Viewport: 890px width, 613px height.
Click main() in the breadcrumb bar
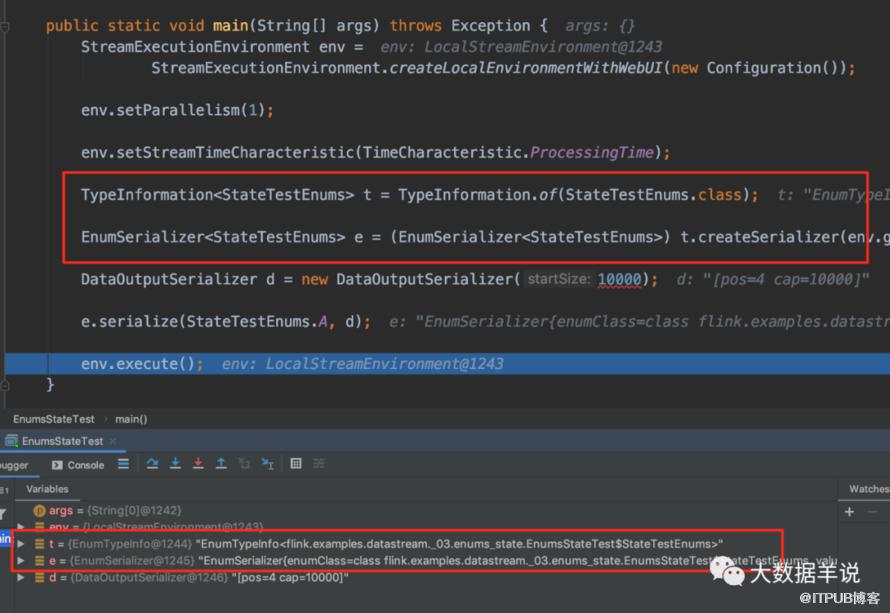(x=131, y=419)
